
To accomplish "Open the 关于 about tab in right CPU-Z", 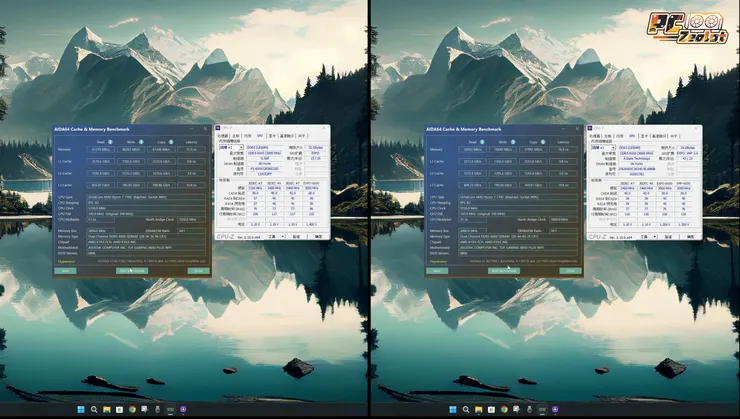I will [674, 136].
